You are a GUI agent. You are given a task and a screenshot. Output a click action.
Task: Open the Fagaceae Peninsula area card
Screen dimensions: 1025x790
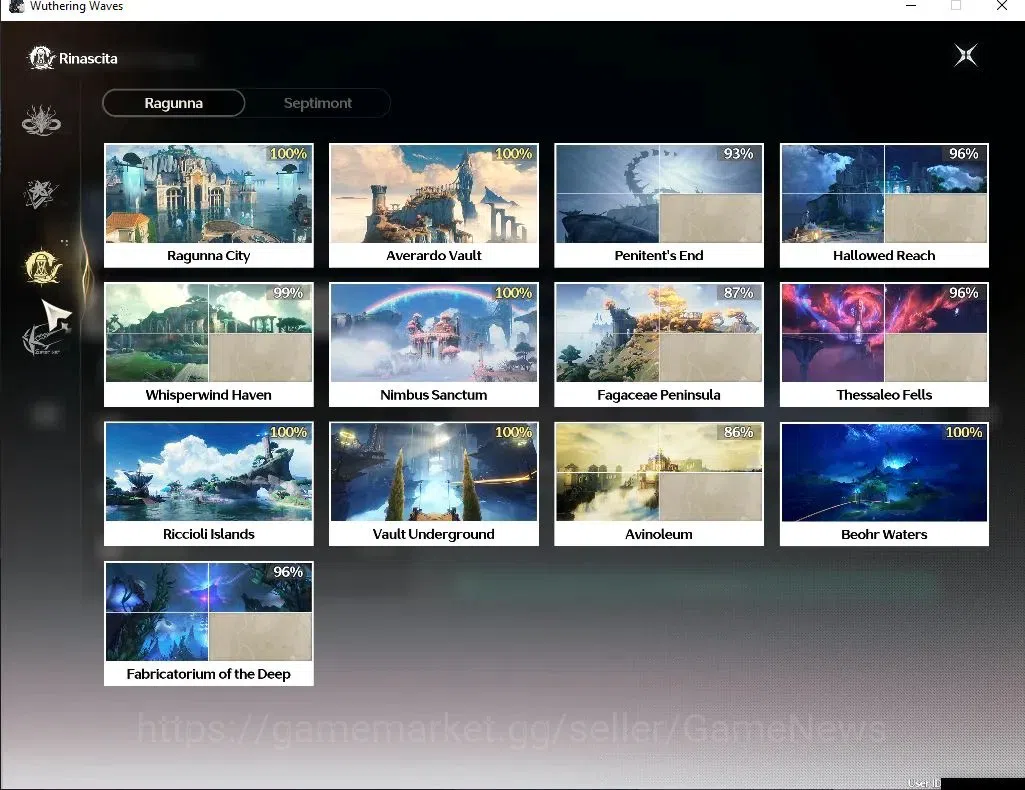point(659,344)
